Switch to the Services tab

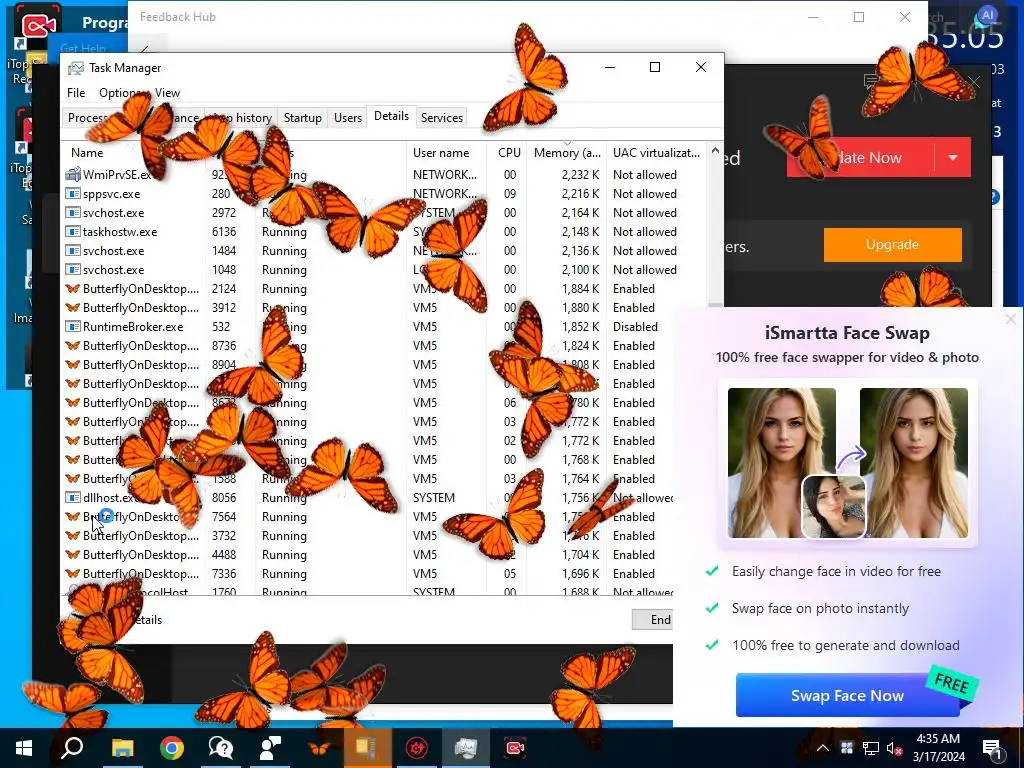441,118
